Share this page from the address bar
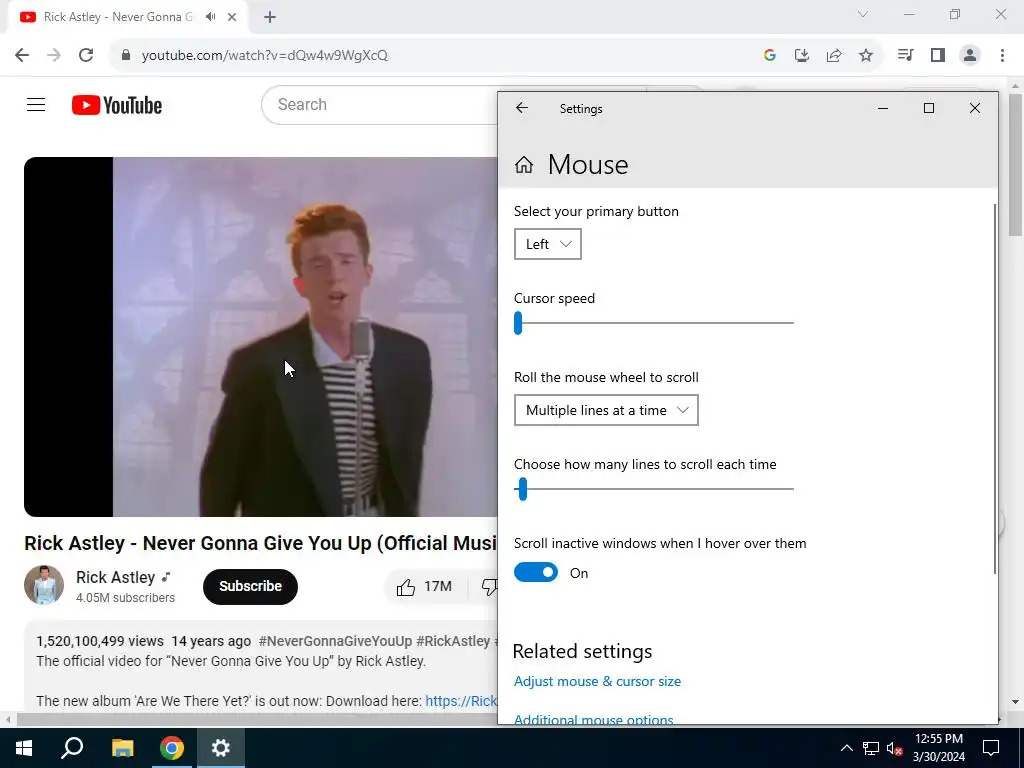This screenshot has height=768, width=1024. pos(834,56)
